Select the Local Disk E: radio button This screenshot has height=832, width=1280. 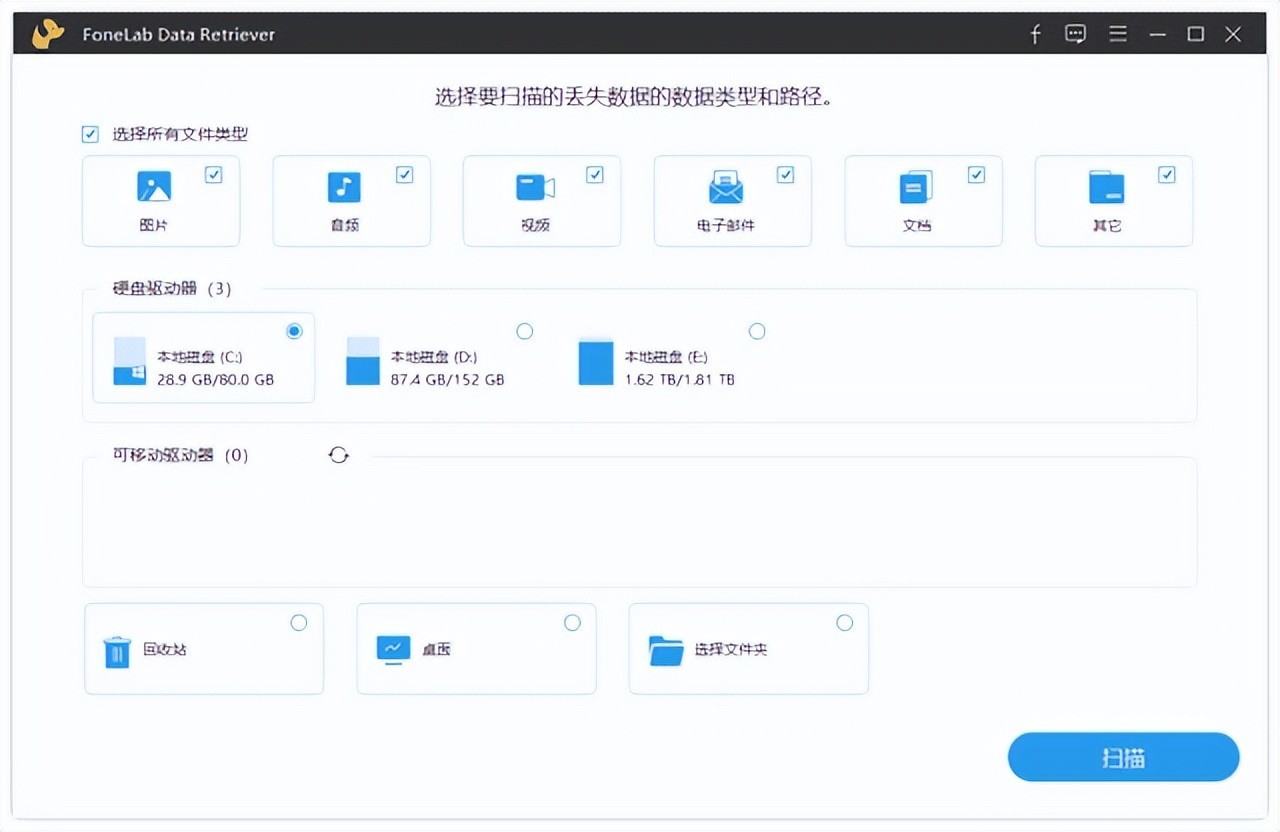[x=757, y=331]
